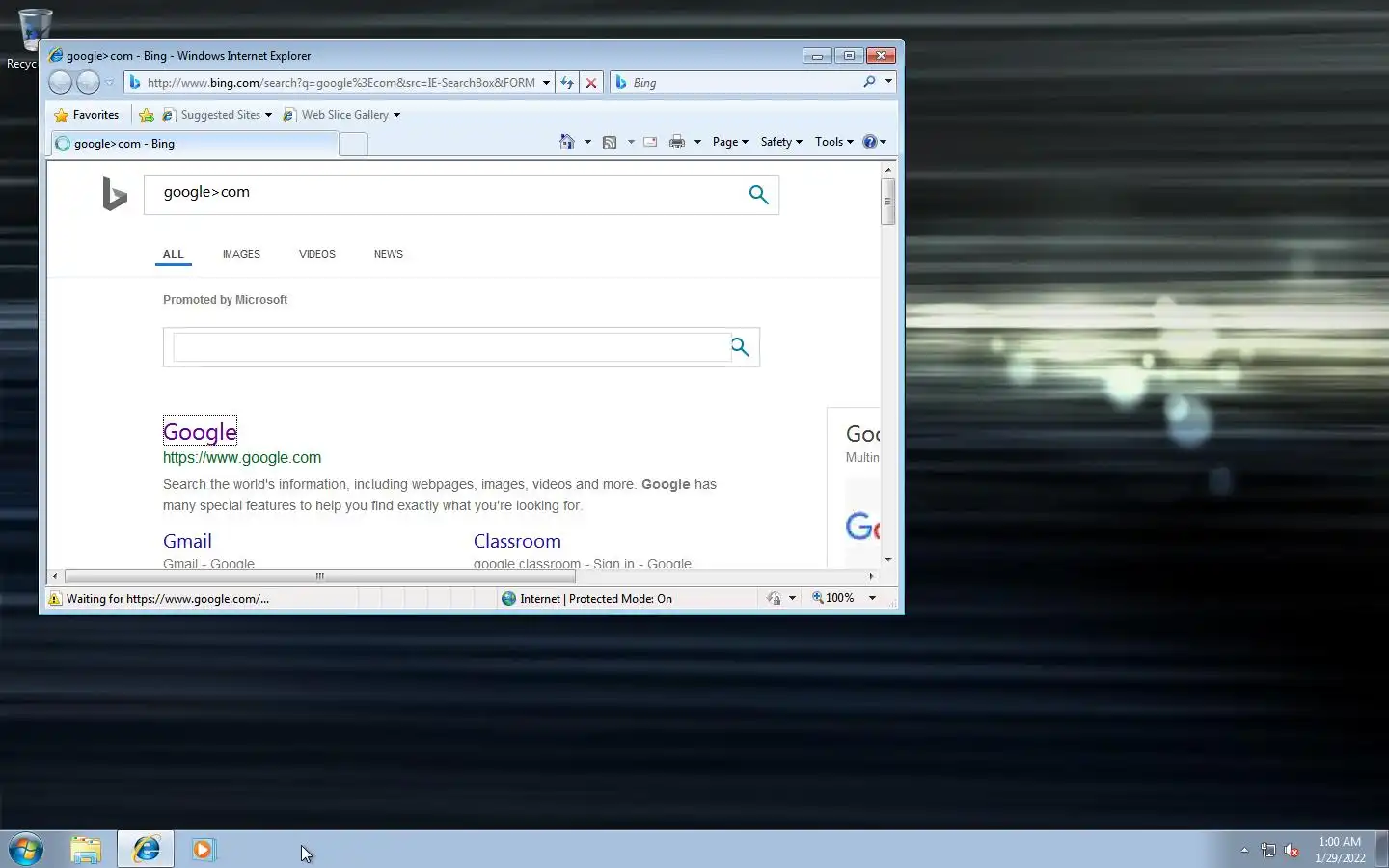The image size is (1389, 868).
Task: Expand the Home button dropdown arrow
Action: click(x=587, y=142)
